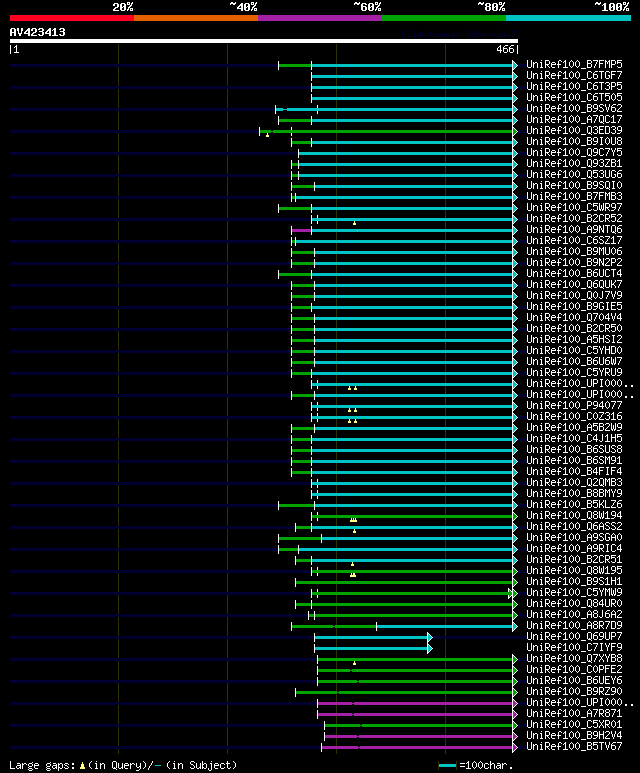Screen dimensions: 640x773
Task: Click the yellow gap marker on B2CR51 row
Action: [x=353, y=564]
